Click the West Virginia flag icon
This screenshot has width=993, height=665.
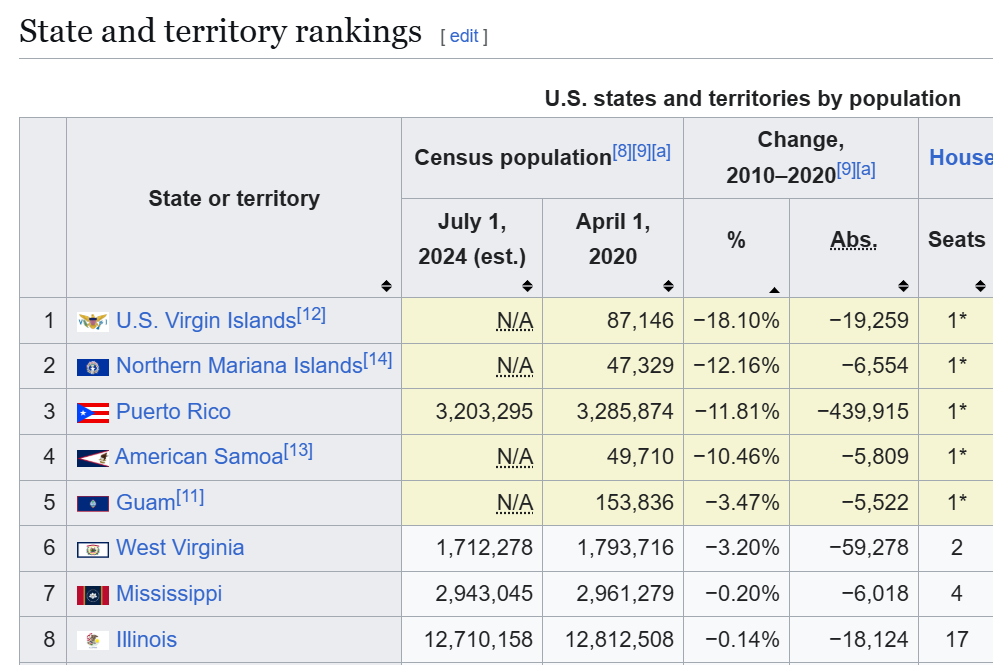(x=93, y=549)
